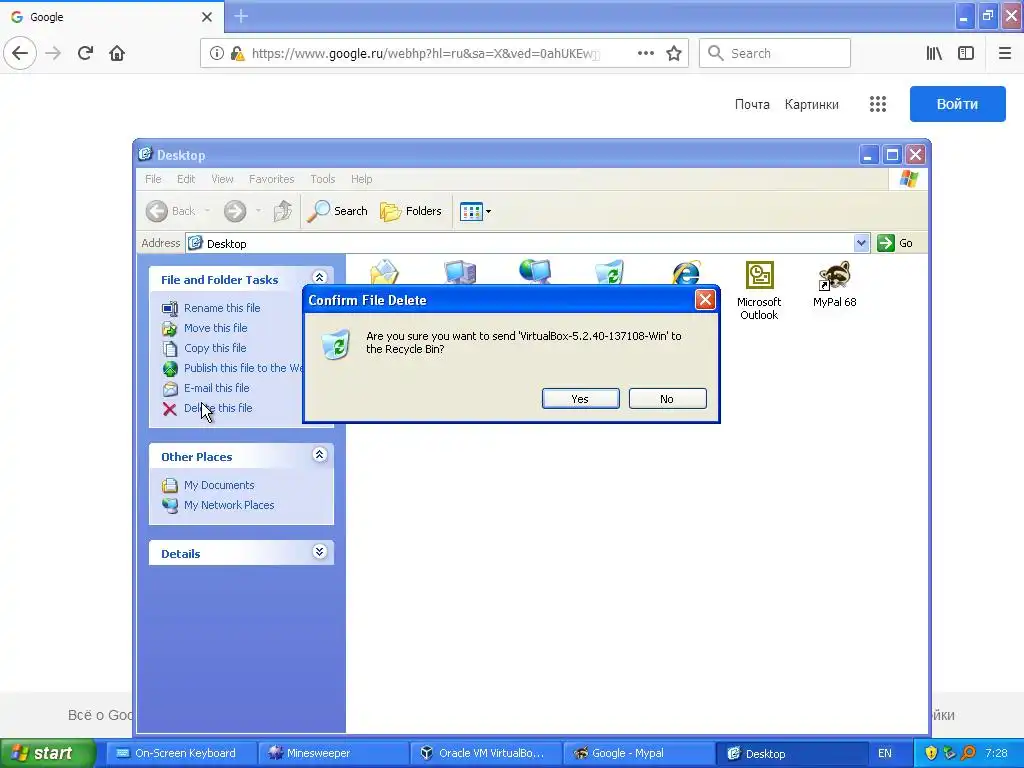This screenshot has width=1024, height=768.
Task: Open the browser hamburger menu
Action: tap(1005, 53)
